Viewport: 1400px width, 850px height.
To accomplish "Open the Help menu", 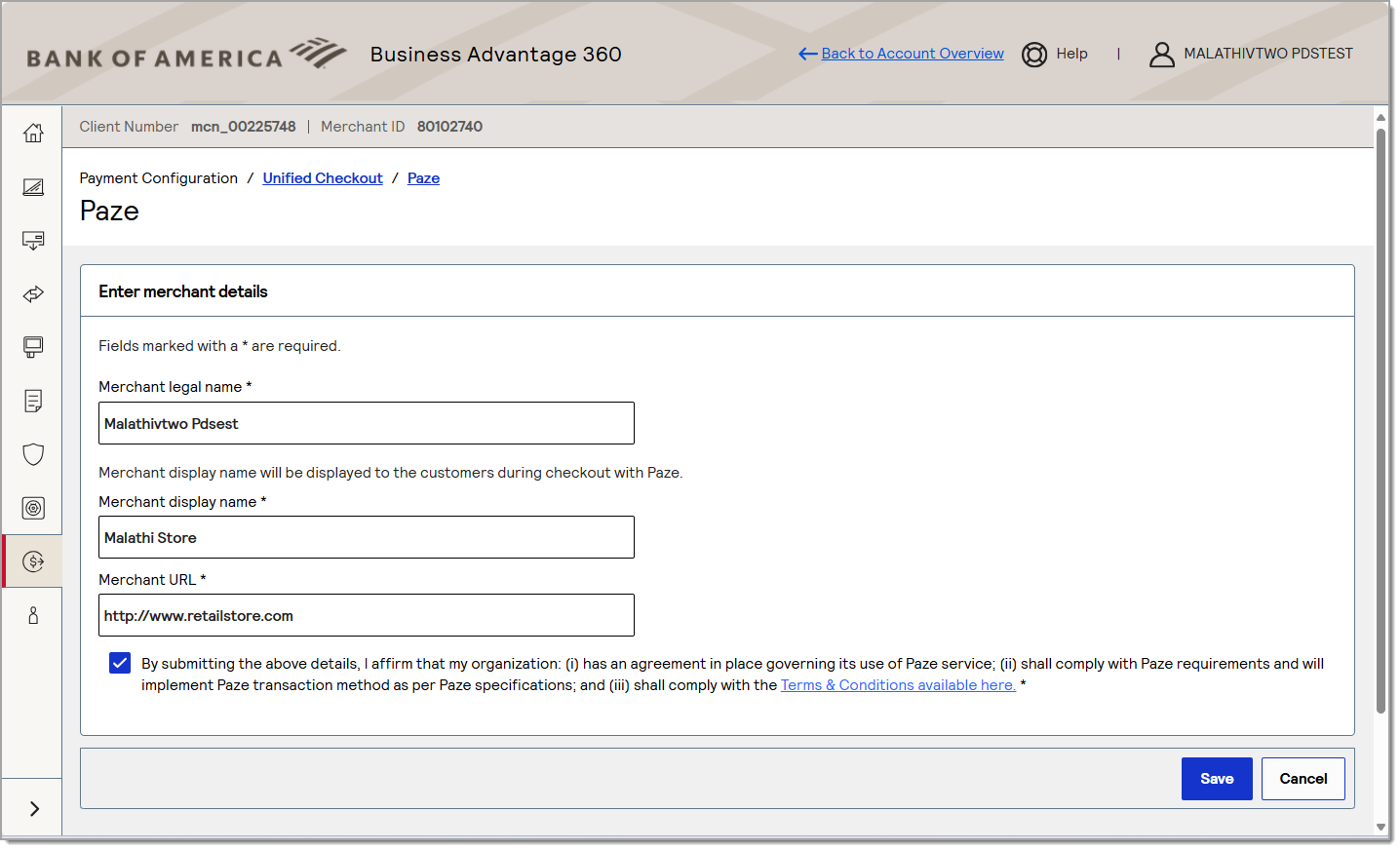I will click(x=1055, y=55).
